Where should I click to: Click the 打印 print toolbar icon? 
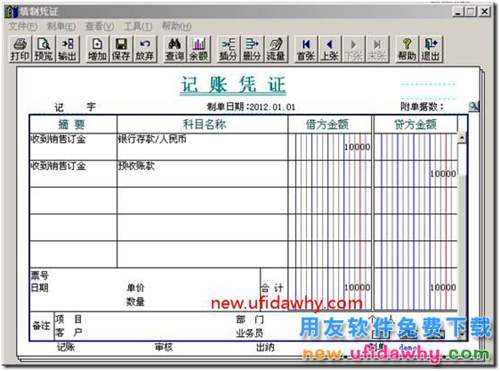click(20, 49)
